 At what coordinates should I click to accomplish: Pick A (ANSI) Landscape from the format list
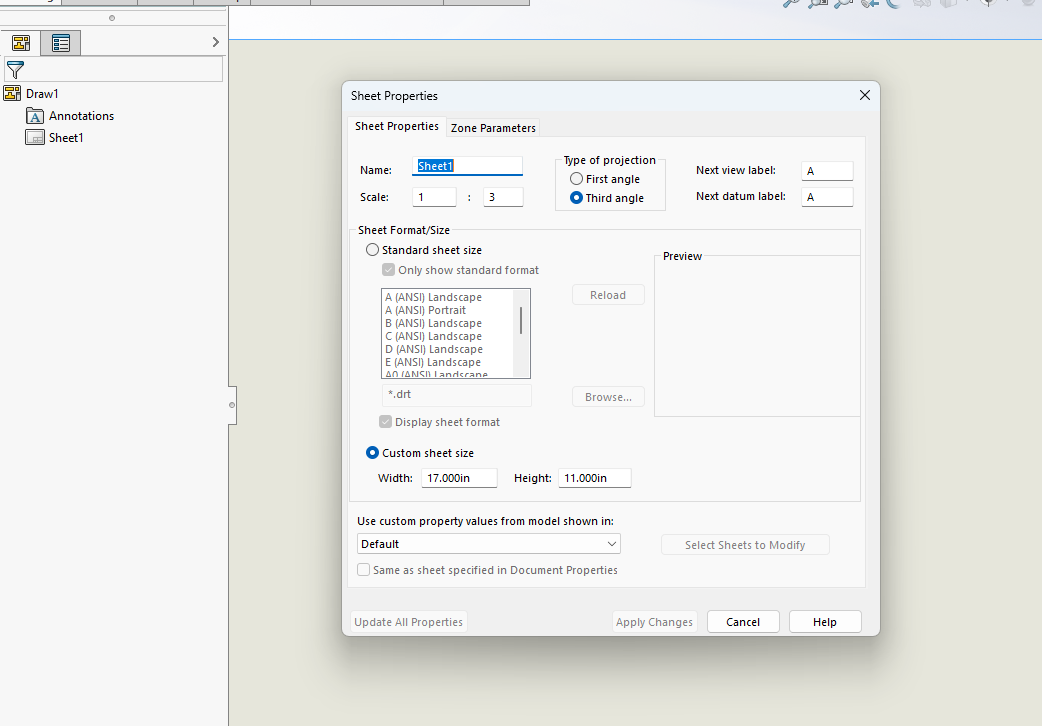[433, 297]
